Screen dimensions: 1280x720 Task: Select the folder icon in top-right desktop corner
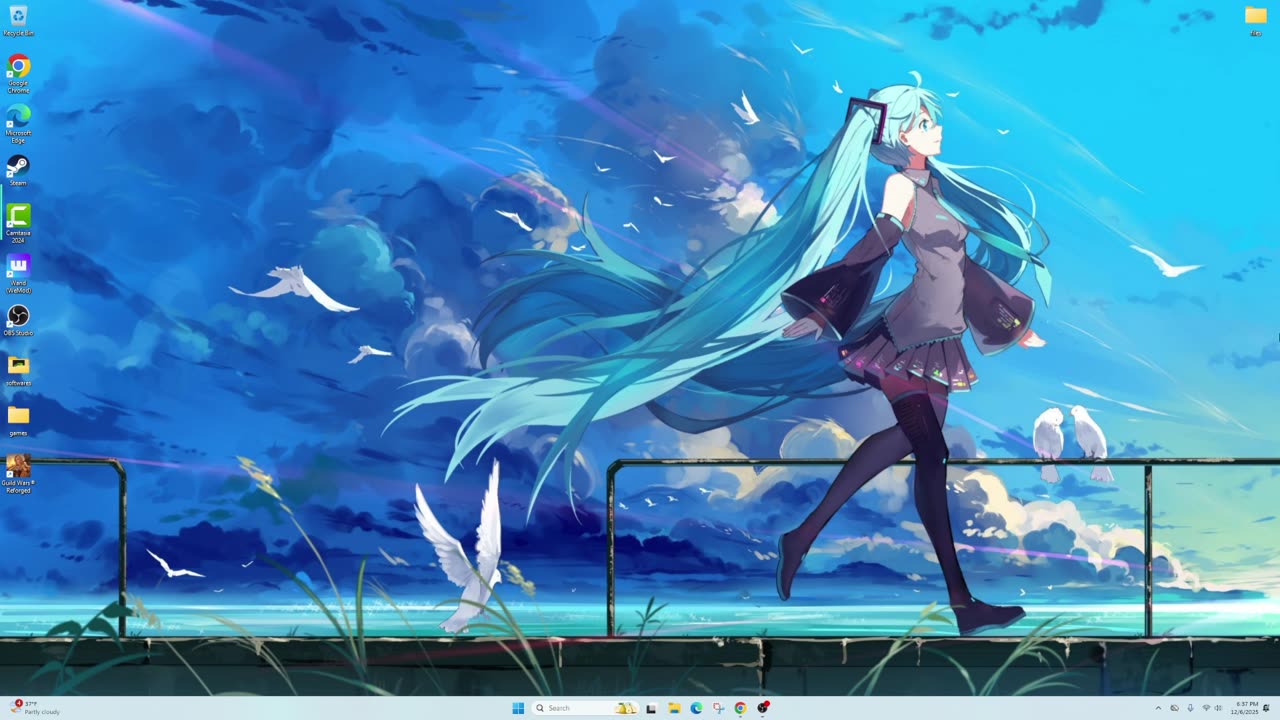point(1256,20)
